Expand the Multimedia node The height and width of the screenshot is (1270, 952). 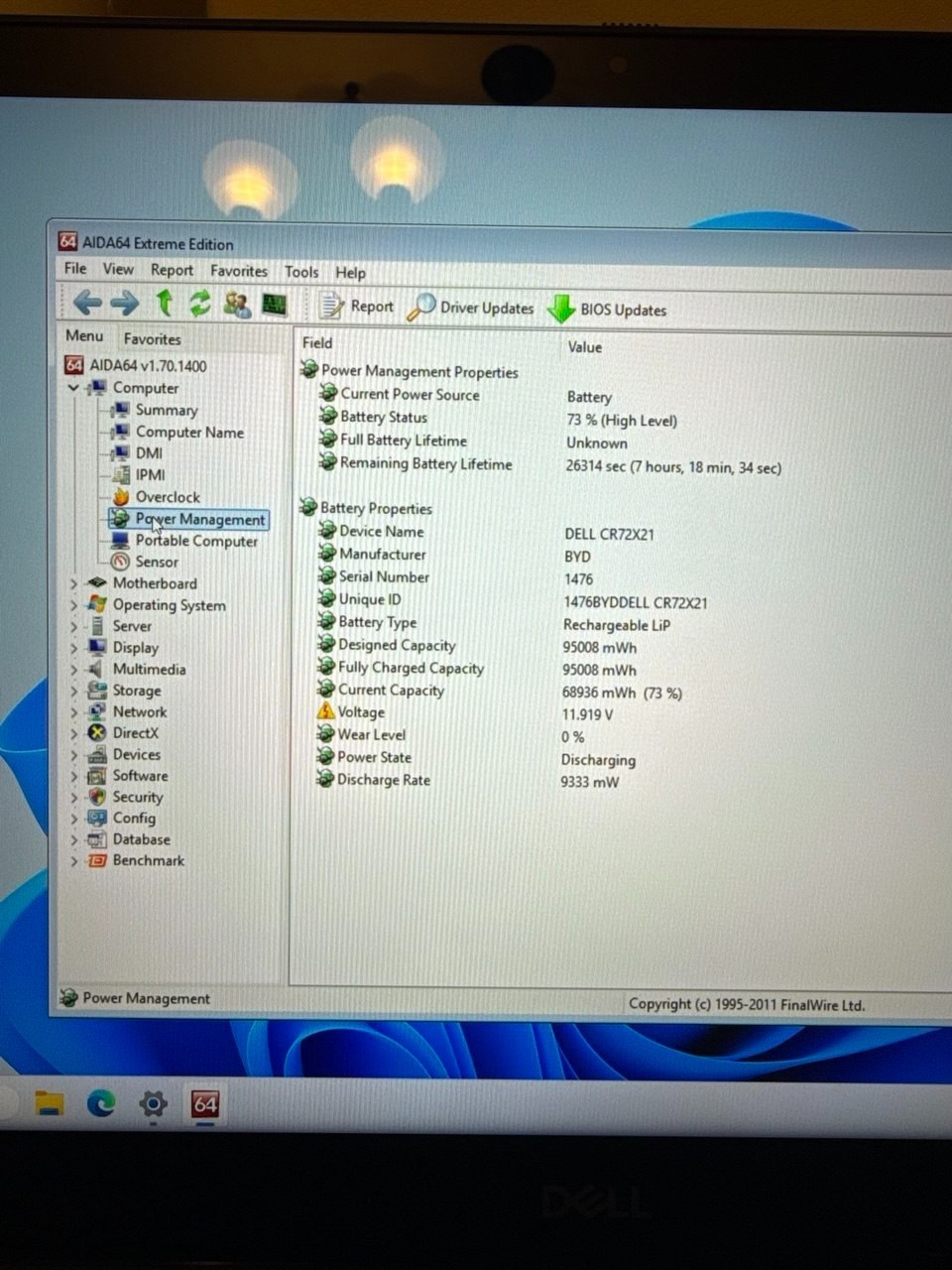pos(73,670)
